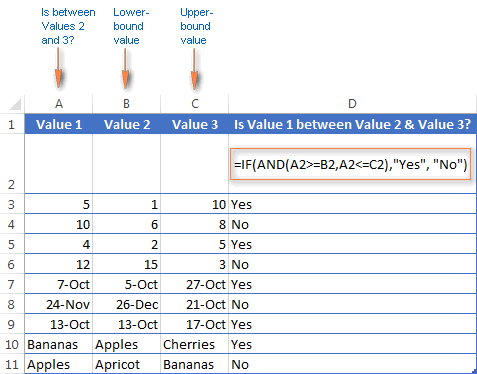477x374 pixels.
Task: Click the '5-Oct' cell
Action: click(127, 284)
